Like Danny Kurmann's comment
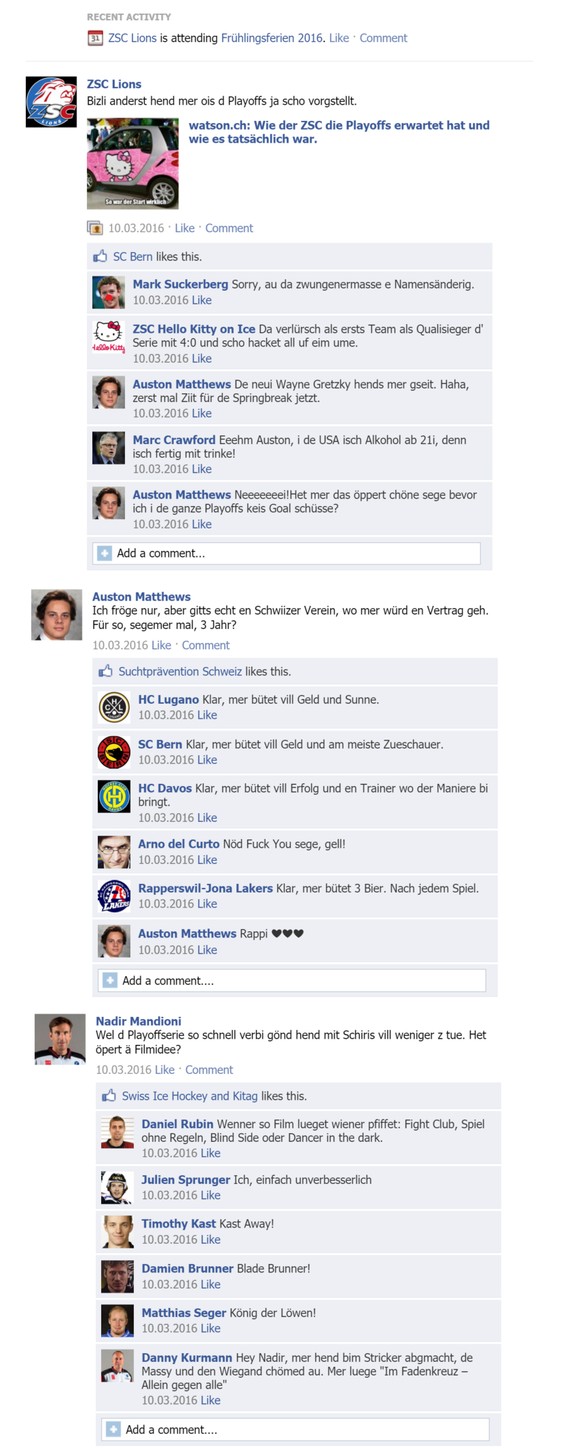The image size is (582, 1453). [210, 1400]
